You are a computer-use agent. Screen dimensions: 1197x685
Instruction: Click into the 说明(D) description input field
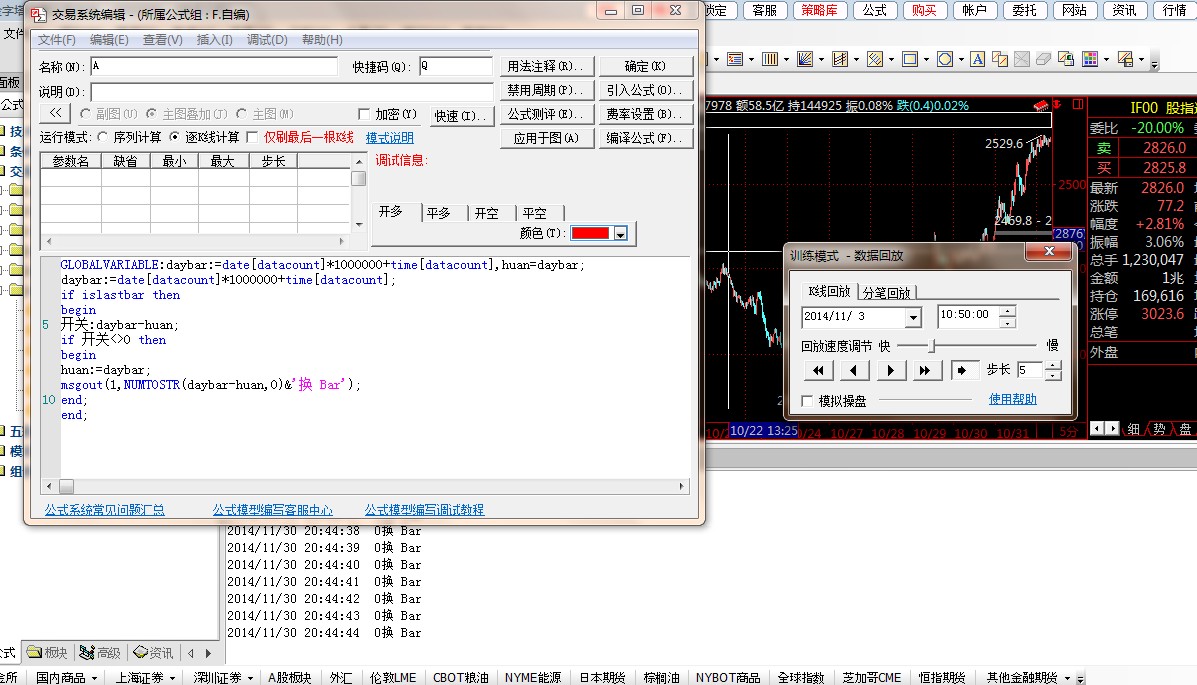tap(291, 92)
